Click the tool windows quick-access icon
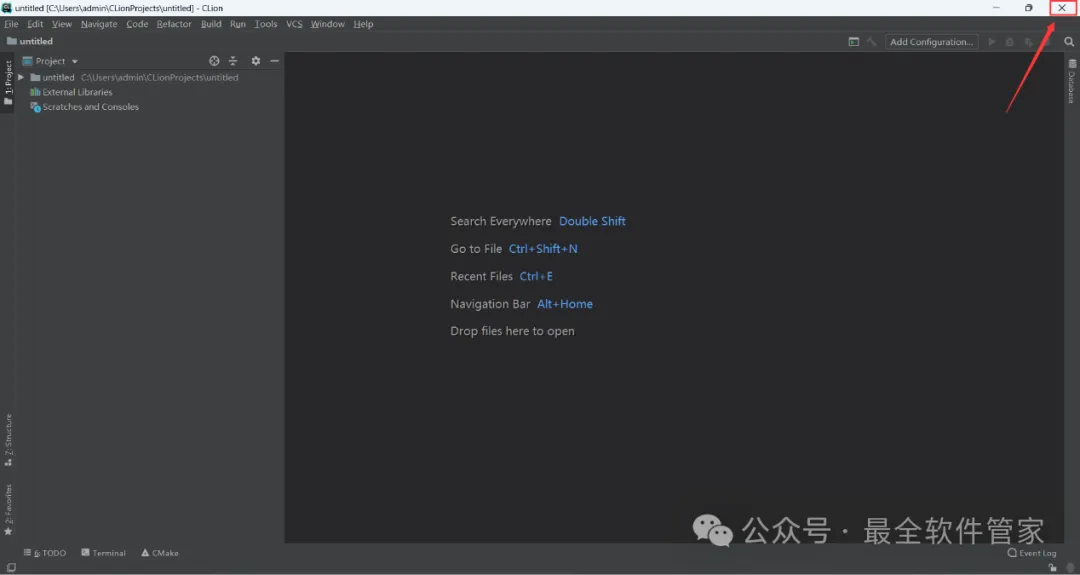This screenshot has width=1080, height=575. click(x=11, y=568)
